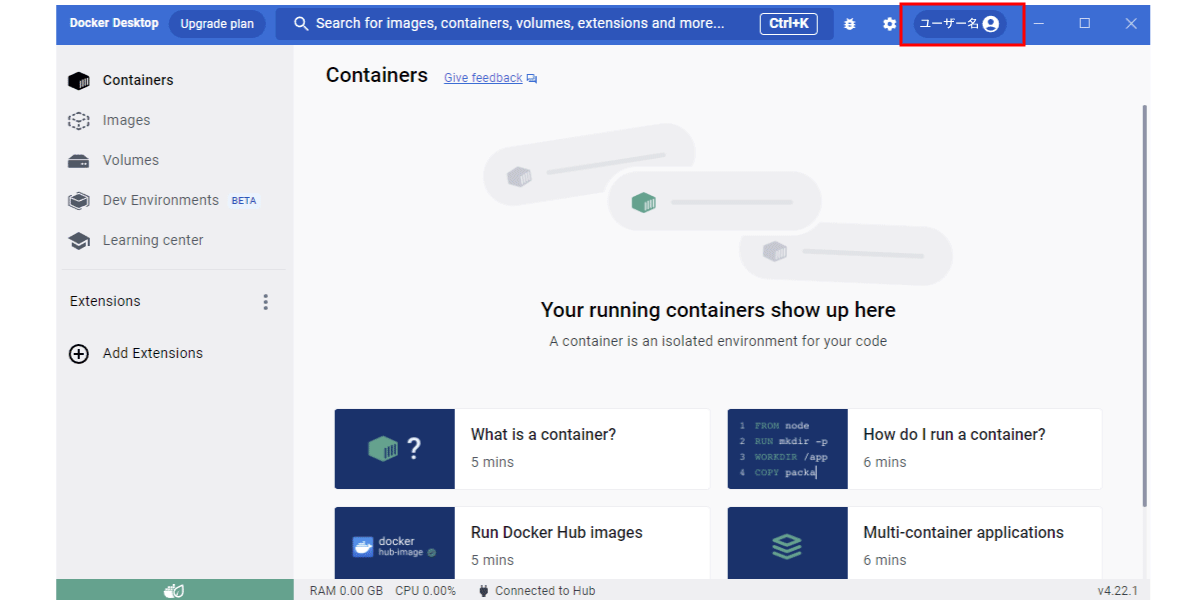
Task: Select Add Extensions label
Action: click(153, 353)
